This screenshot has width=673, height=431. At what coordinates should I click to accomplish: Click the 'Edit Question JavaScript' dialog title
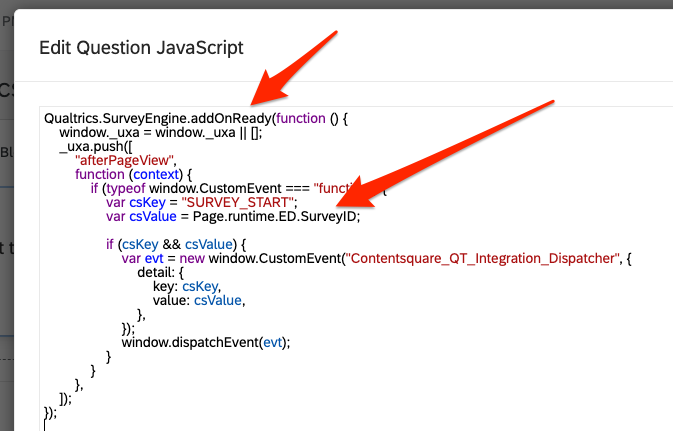pyautogui.click(x=141, y=48)
